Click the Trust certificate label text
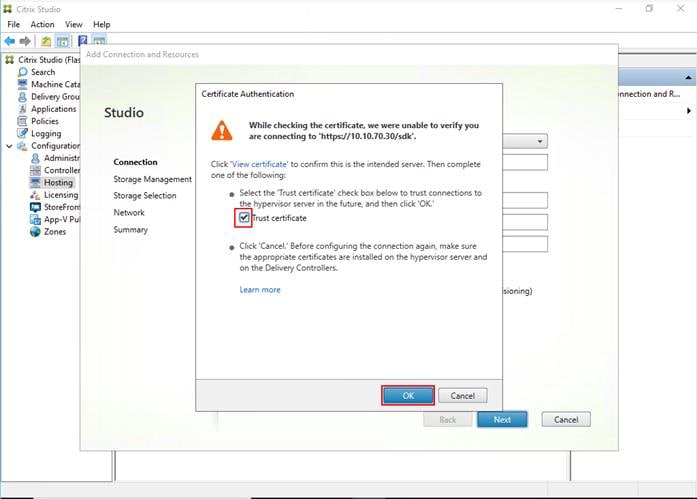 [279, 218]
